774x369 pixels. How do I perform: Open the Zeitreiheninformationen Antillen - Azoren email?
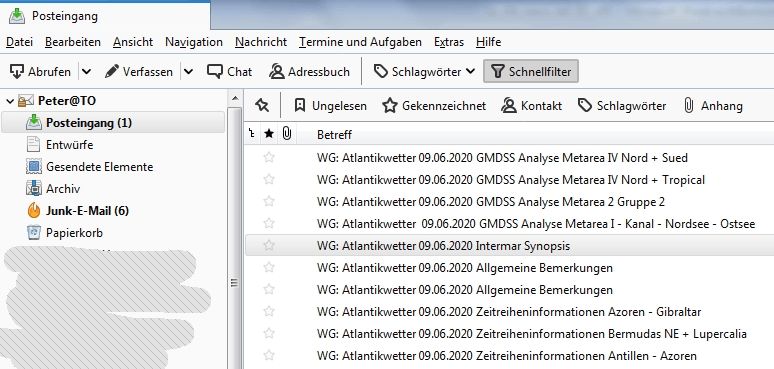point(507,356)
